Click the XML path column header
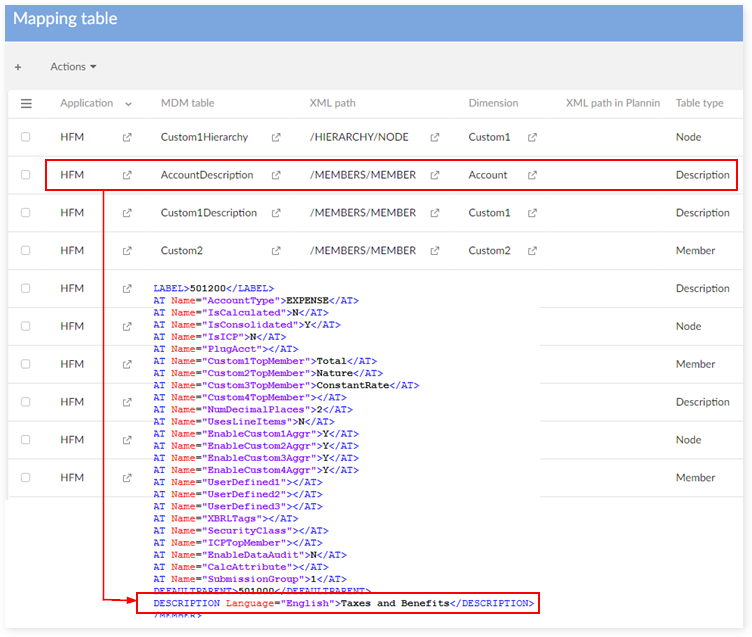Screen dimensions: 752x637 point(332,103)
